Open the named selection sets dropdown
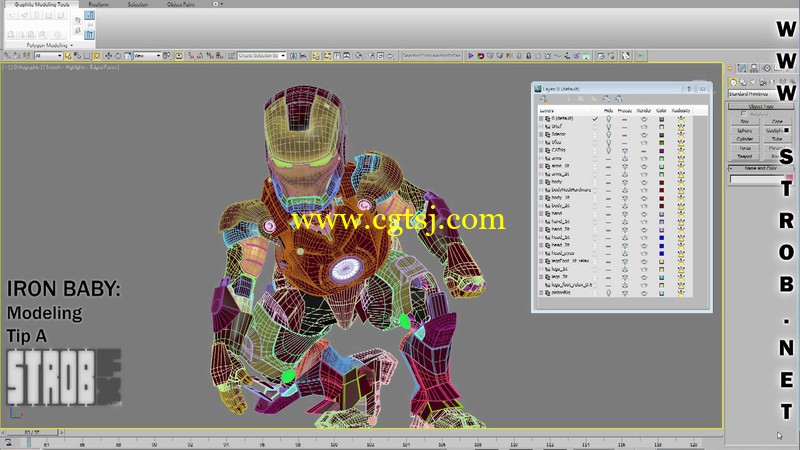Viewport: 800px width, 450px height. click(262, 56)
